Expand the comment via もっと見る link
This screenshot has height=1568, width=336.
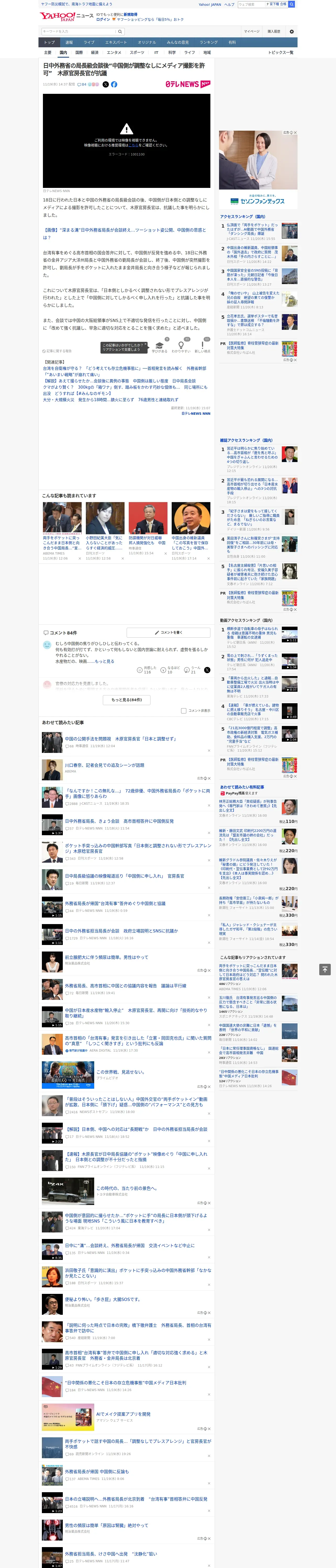(x=104, y=661)
